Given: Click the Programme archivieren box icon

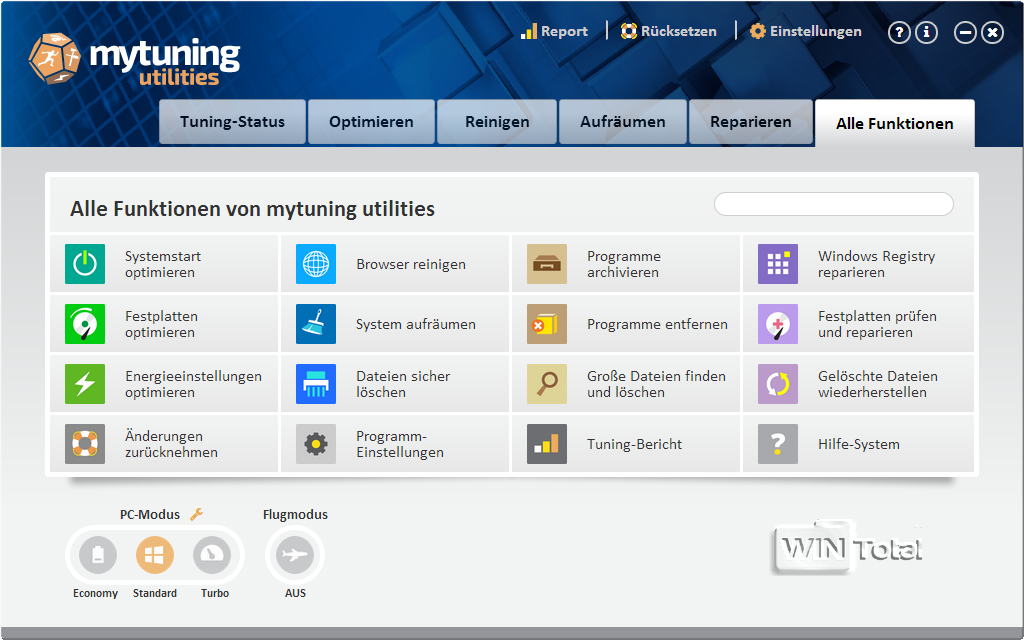Looking at the screenshot, I should (x=547, y=264).
